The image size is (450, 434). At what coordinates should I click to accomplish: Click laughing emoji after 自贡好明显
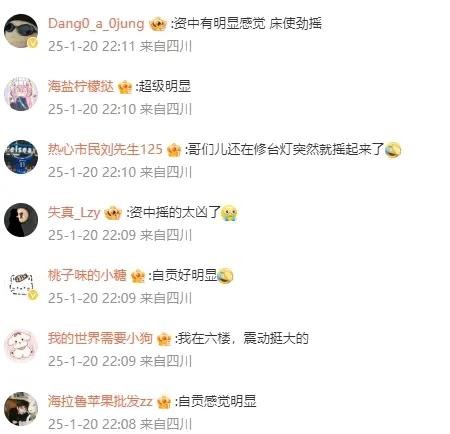pos(225,276)
